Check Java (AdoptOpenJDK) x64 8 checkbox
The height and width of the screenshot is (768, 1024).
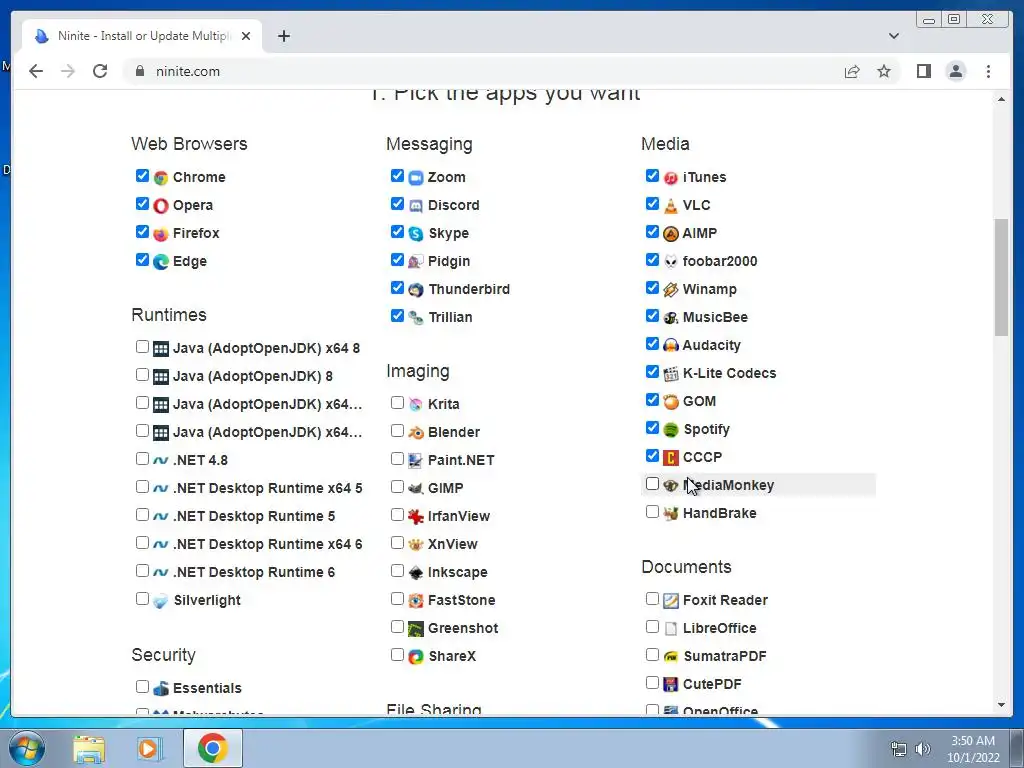[142, 347]
